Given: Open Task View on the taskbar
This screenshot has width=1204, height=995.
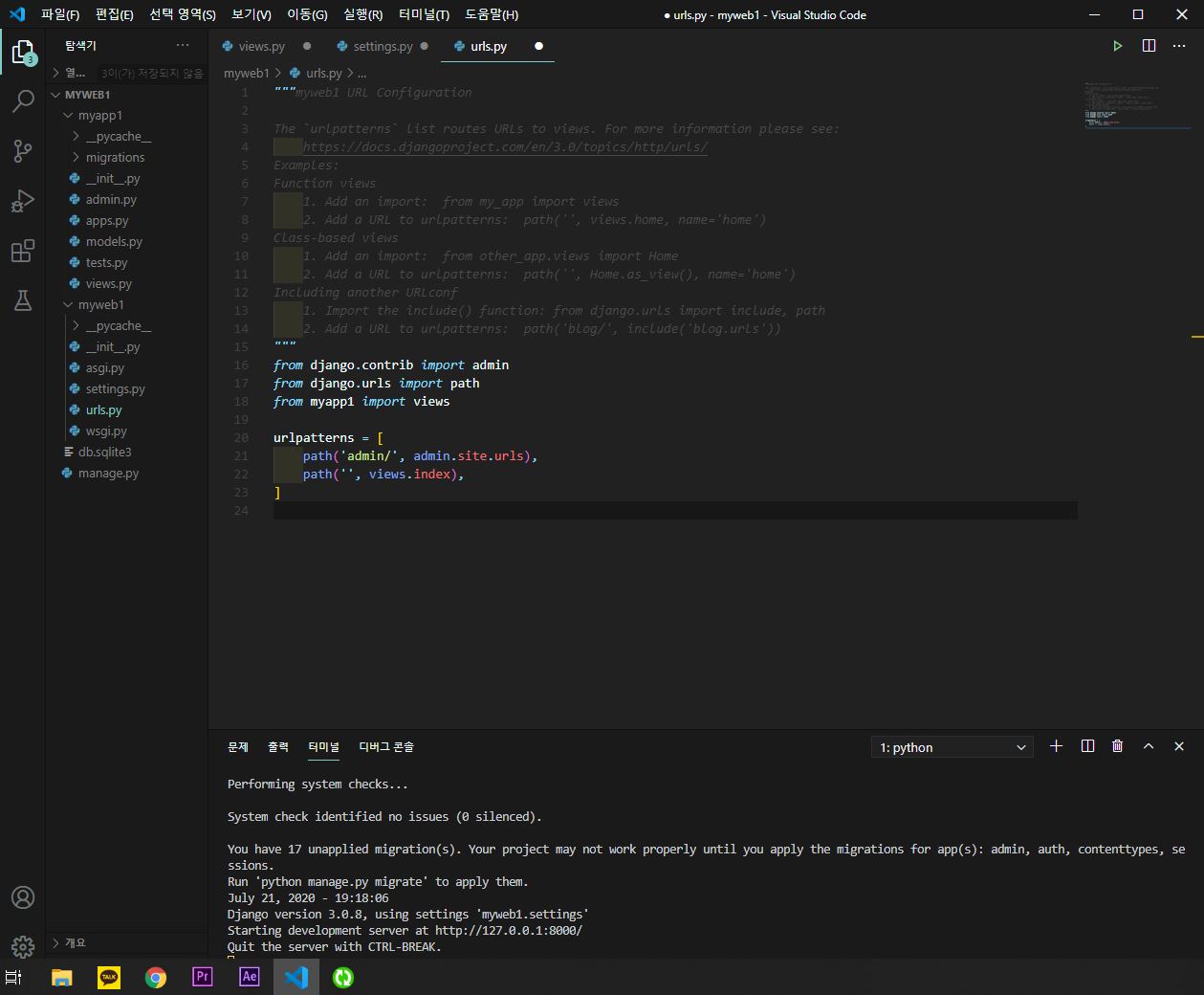Looking at the screenshot, I should 14,977.
